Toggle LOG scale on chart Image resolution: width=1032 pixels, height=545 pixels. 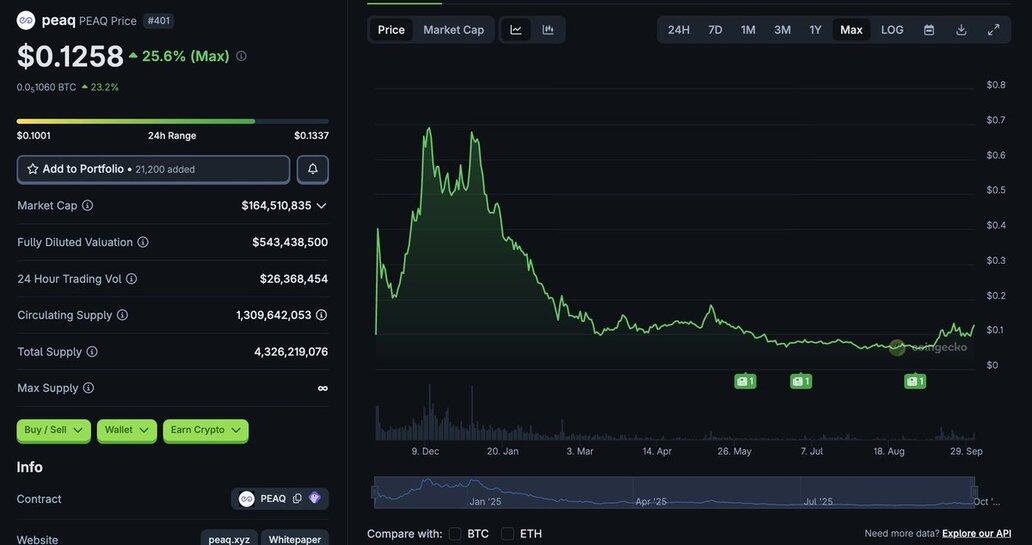pyautogui.click(x=892, y=30)
